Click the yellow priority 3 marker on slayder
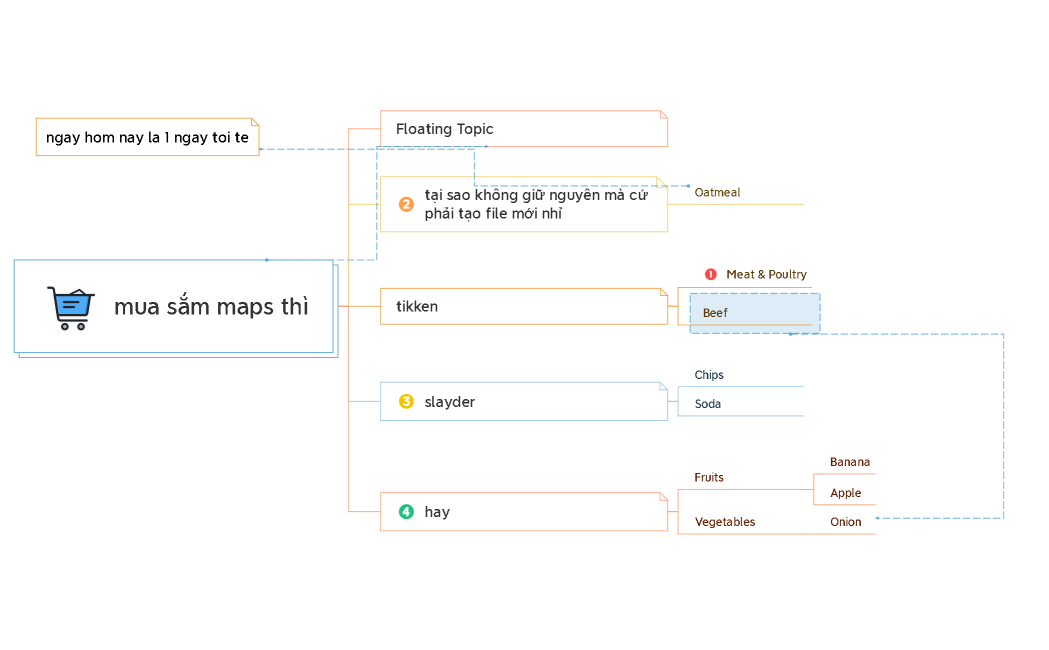This screenshot has height=650, width=1049. pos(406,402)
